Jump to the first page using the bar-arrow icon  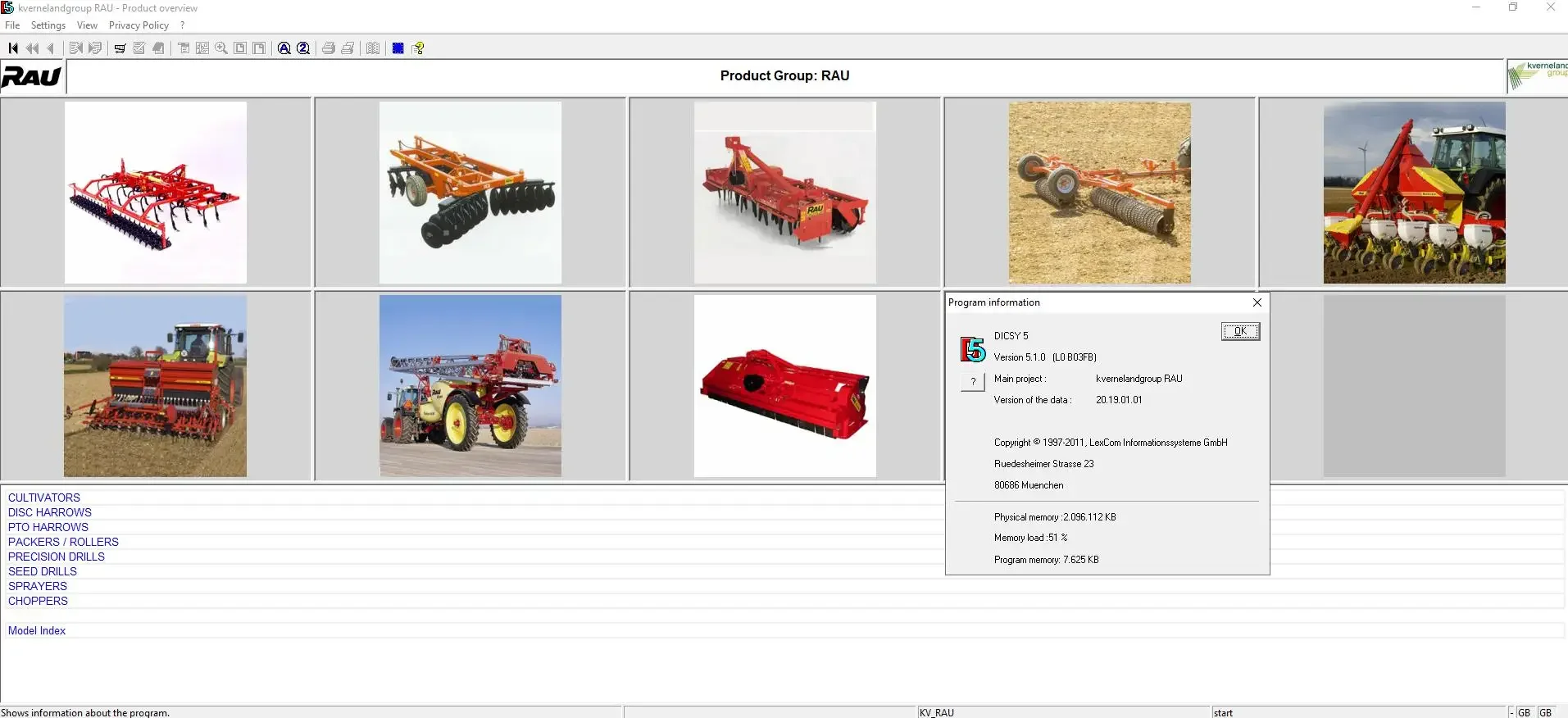coord(13,48)
